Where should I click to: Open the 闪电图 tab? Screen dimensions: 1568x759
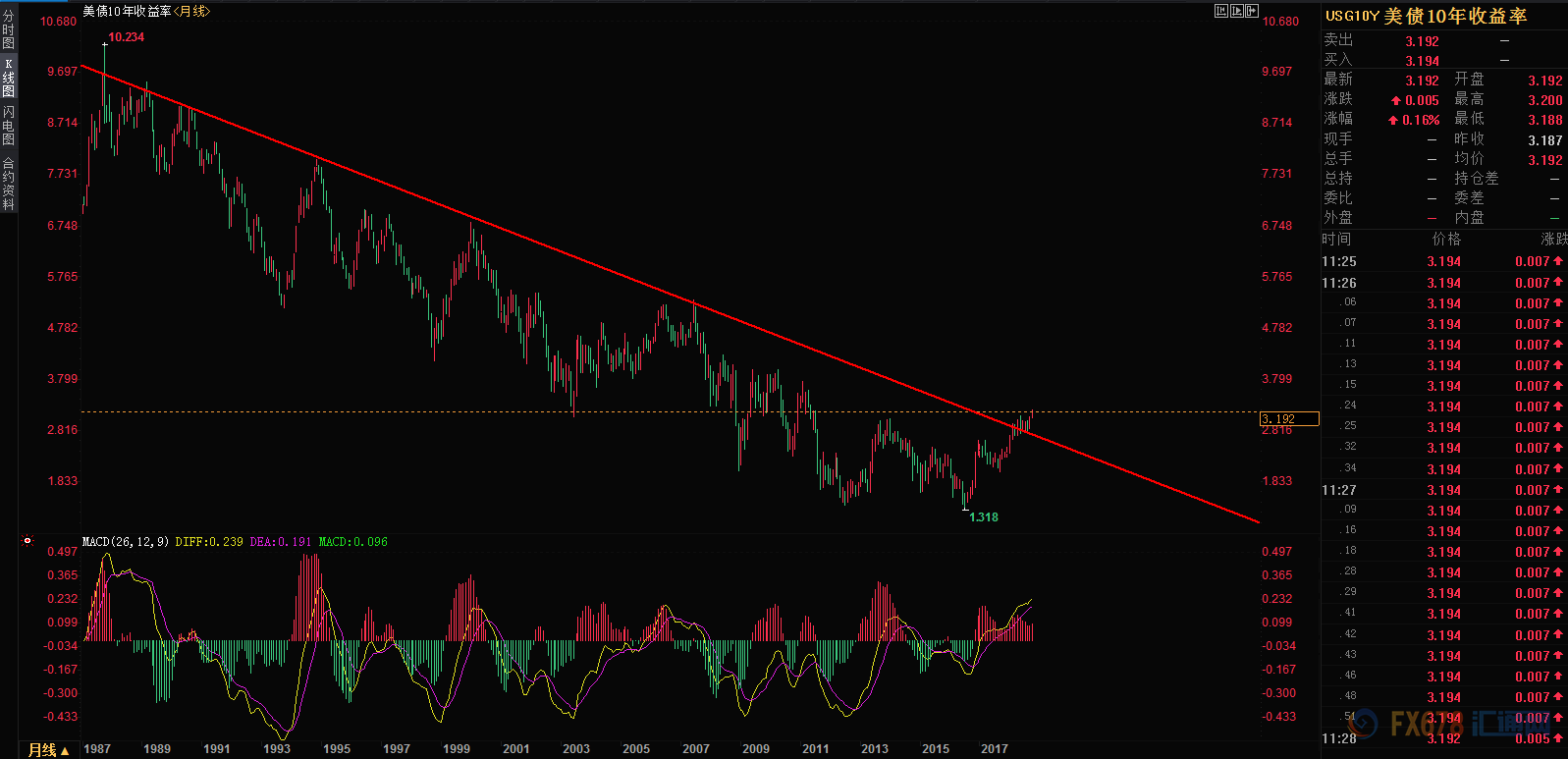click(x=9, y=126)
